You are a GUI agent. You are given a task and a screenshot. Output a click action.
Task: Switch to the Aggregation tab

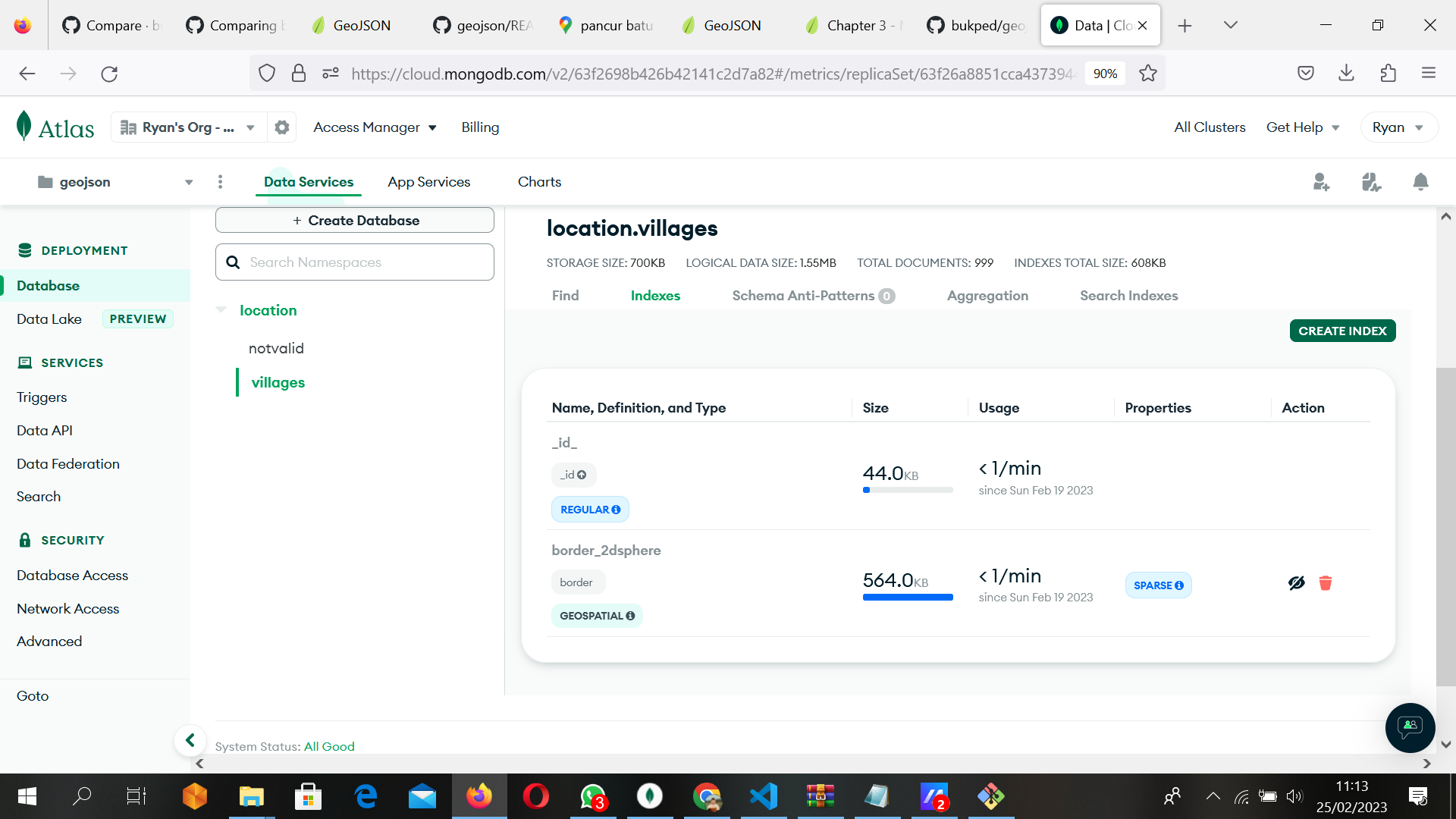[x=987, y=296]
